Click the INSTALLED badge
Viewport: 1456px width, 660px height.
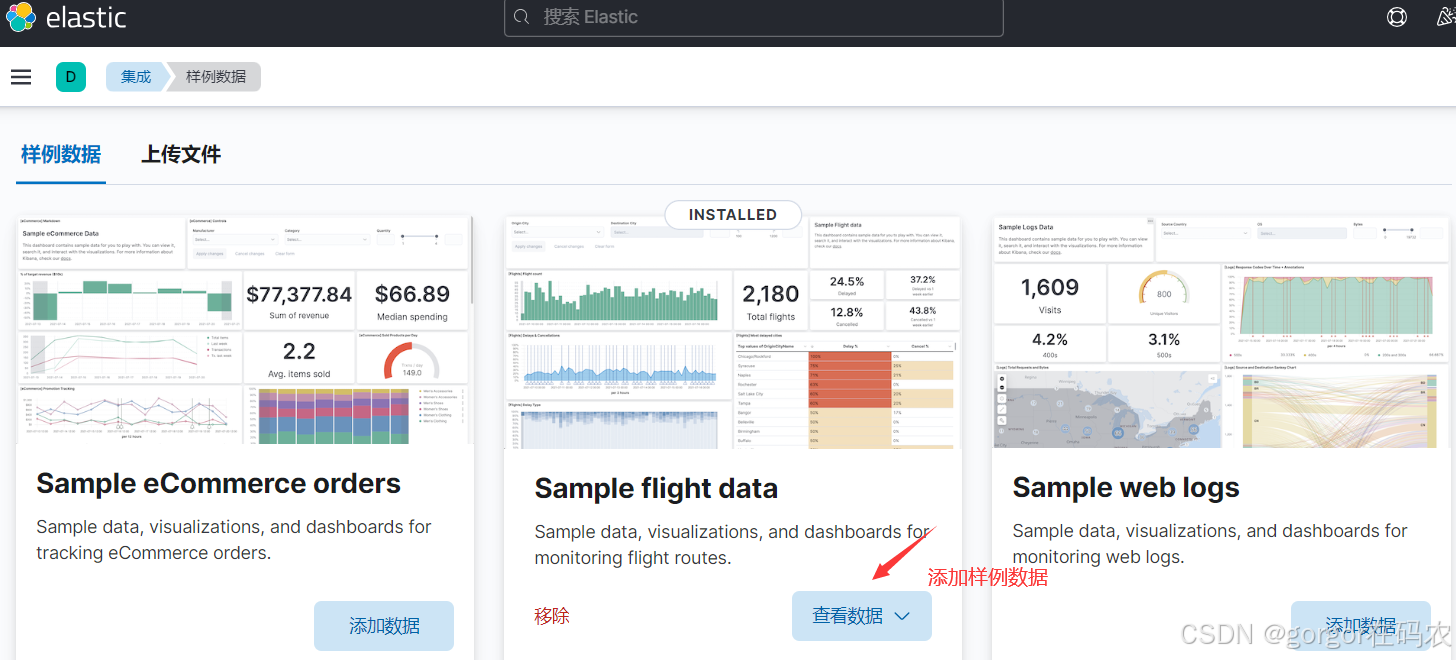click(x=733, y=215)
